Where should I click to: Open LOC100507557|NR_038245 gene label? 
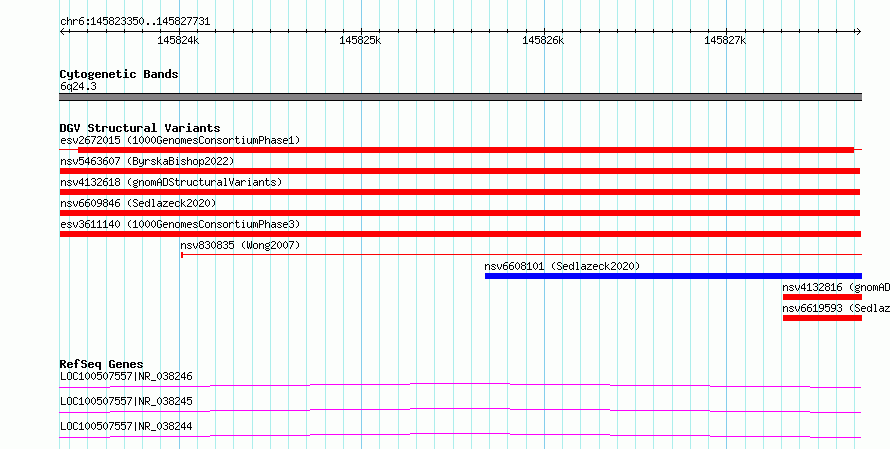[126, 401]
